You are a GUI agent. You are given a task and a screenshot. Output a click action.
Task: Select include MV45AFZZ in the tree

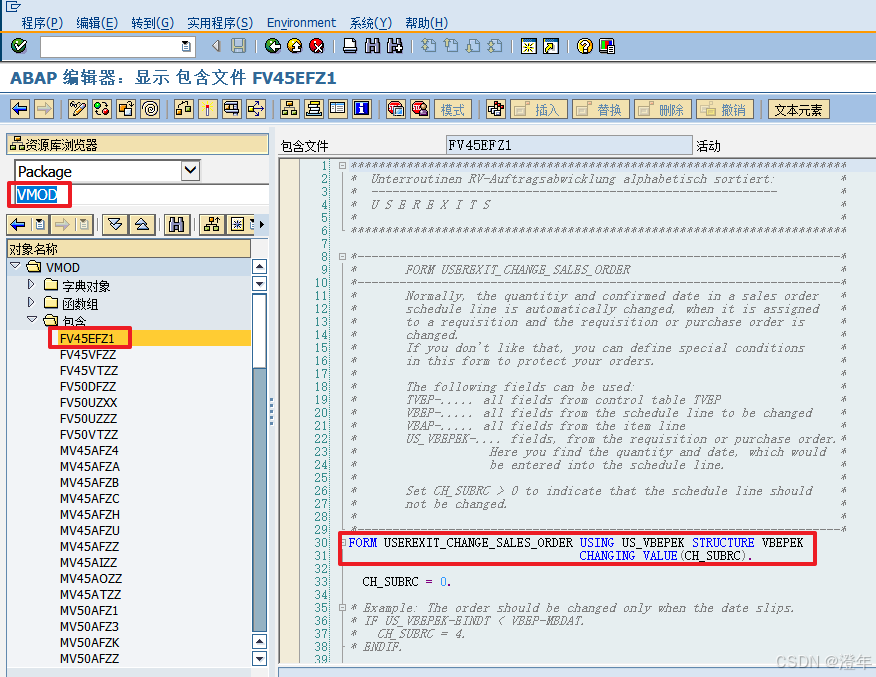tap(89, 546)
